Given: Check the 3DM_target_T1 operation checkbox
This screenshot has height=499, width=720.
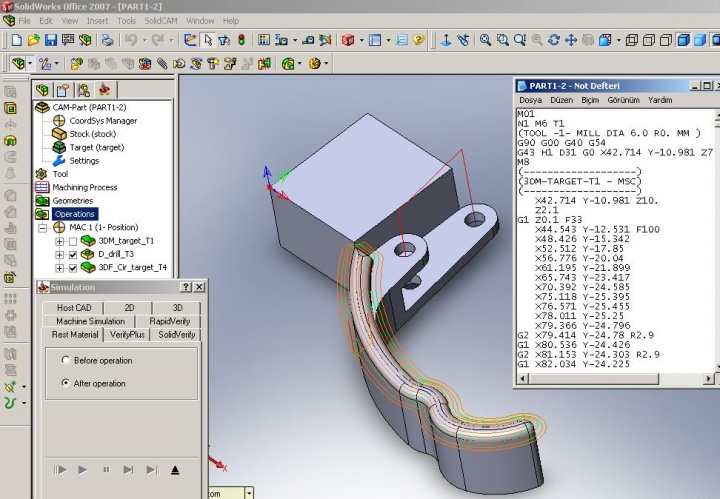Looking at the screenshot, I should point(72,241).
